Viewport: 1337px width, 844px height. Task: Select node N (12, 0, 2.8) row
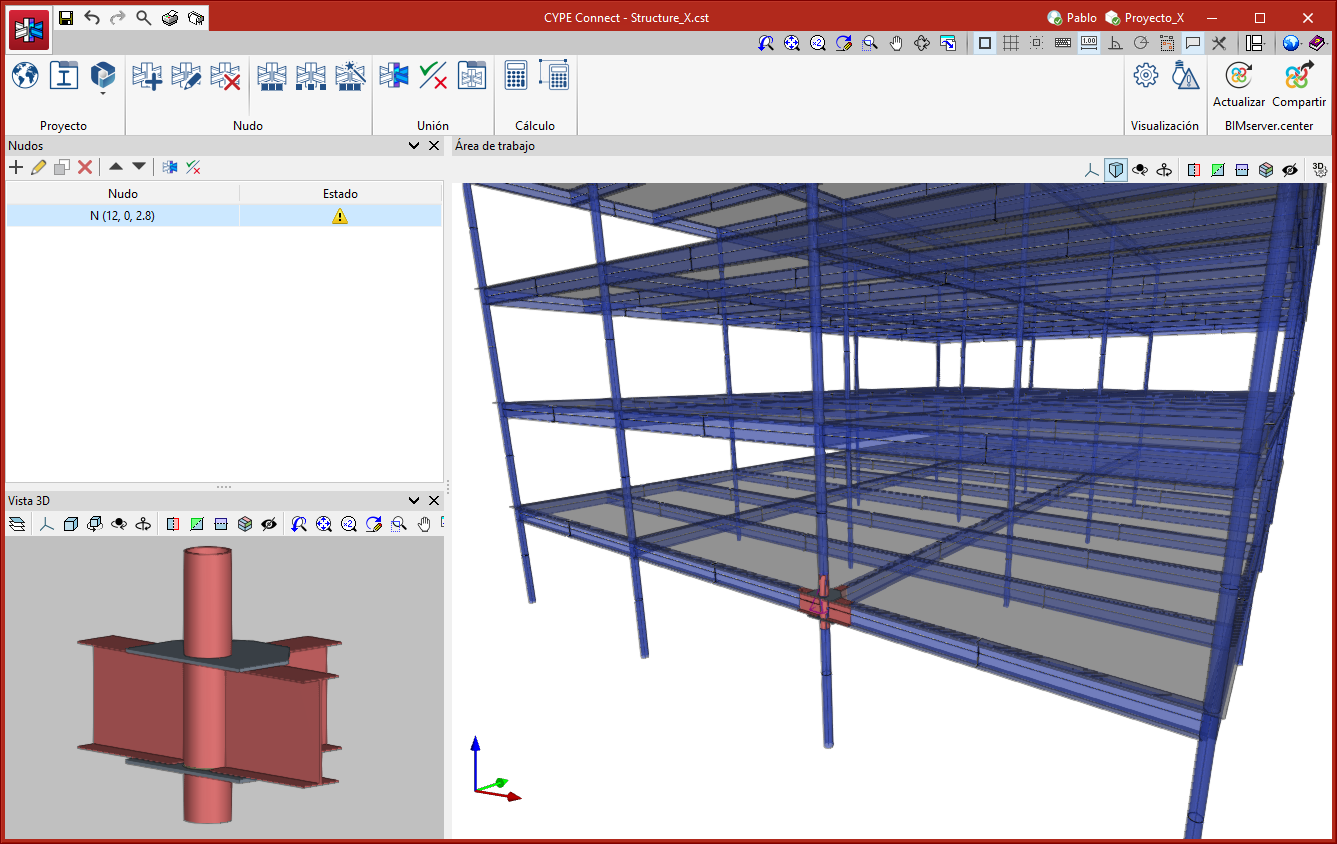point(122,216)
